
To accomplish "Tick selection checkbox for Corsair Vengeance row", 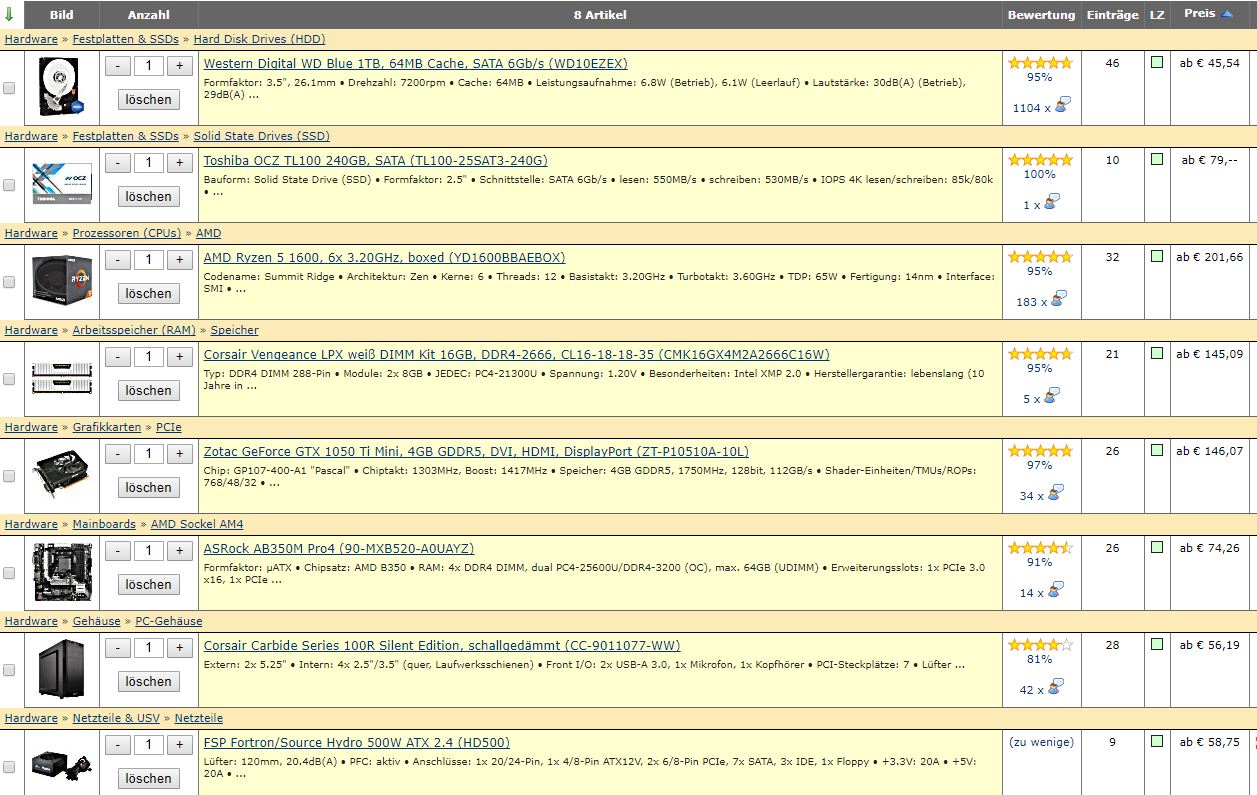I will (x=9, y=379).
